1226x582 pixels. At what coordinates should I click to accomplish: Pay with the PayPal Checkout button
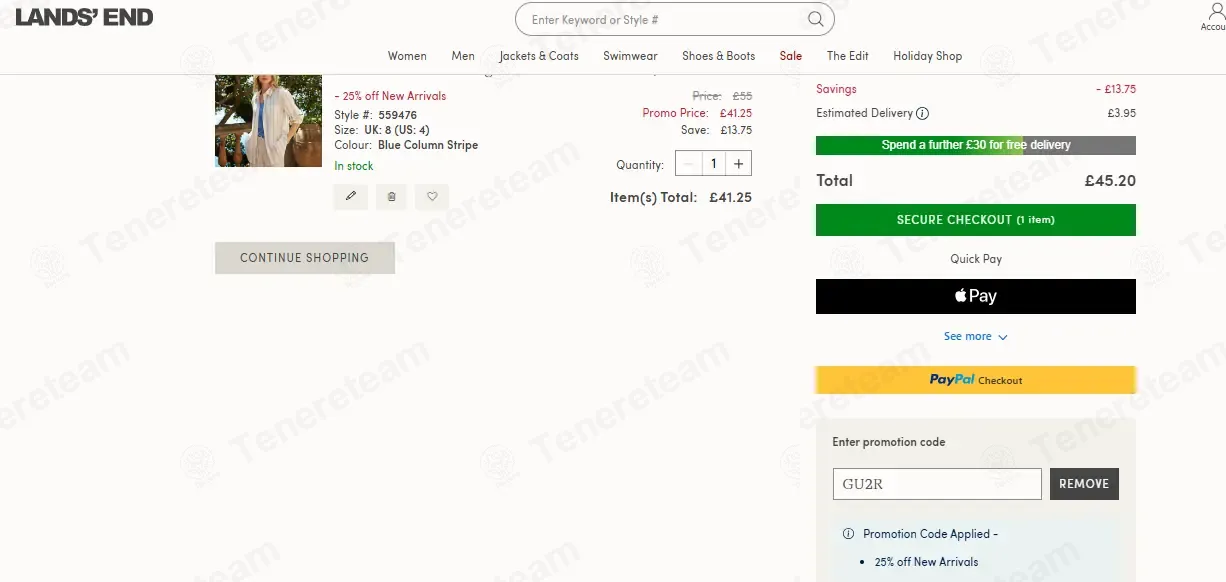[x=976, y=380]
